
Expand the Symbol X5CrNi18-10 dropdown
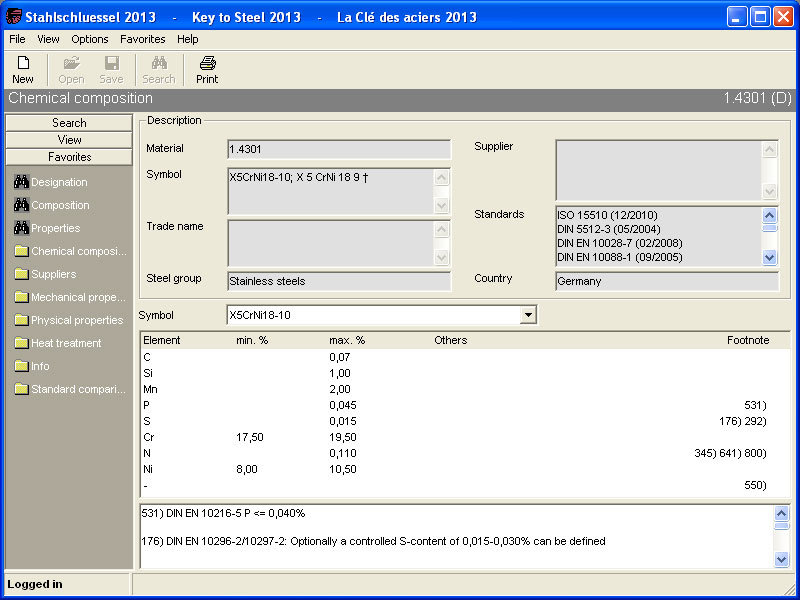528,315
